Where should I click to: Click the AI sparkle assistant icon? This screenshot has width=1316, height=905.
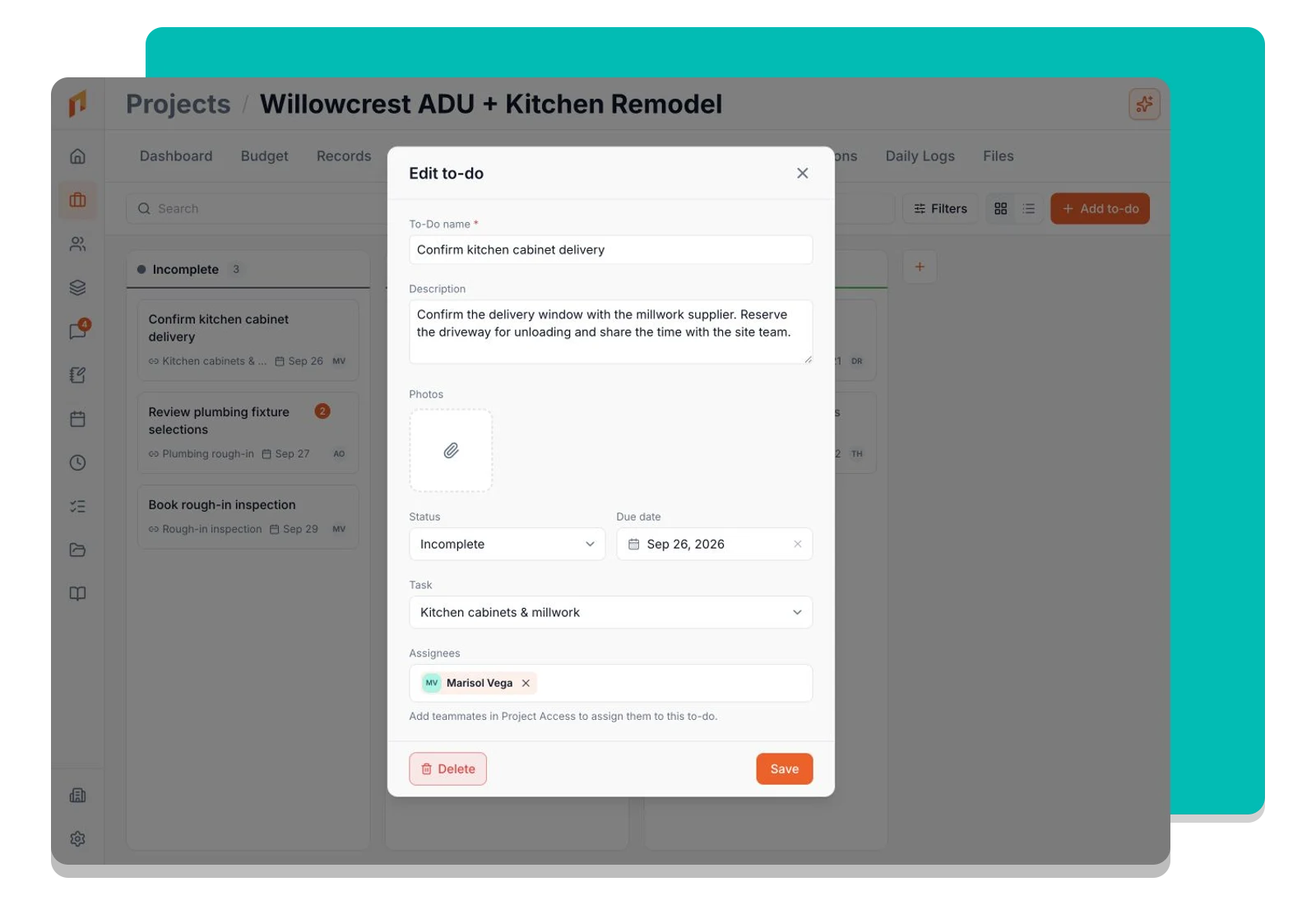click(x=1144, y=104)
